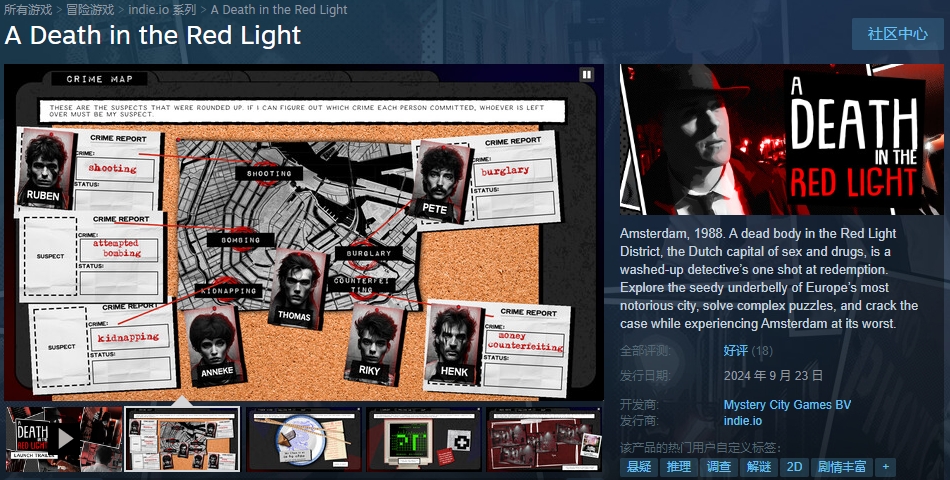
Task: Open the indie.io 系列 breadcrumb link
Action: [162, 10]
